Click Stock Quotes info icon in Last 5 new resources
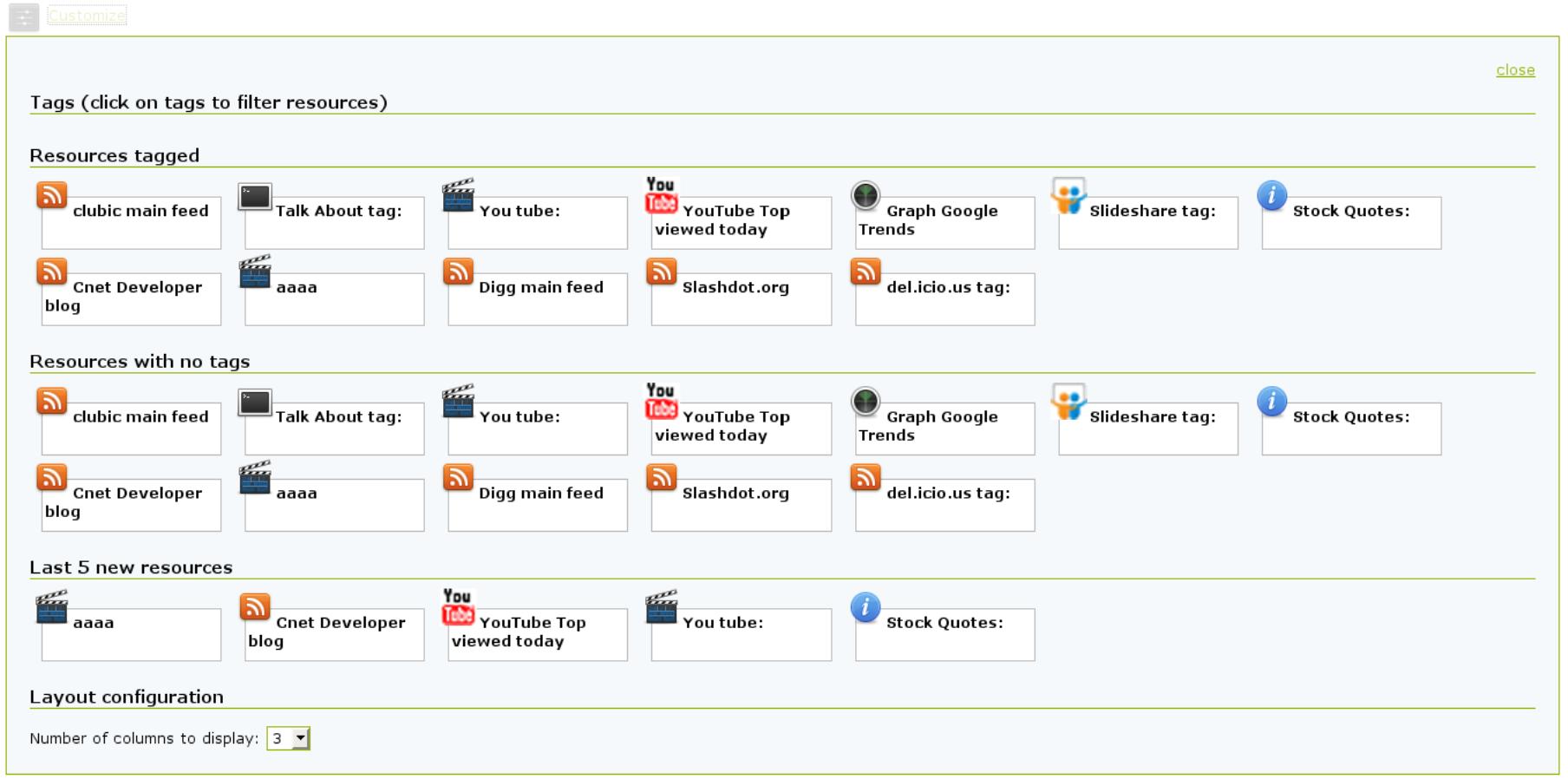 click(x=866, y=607)
